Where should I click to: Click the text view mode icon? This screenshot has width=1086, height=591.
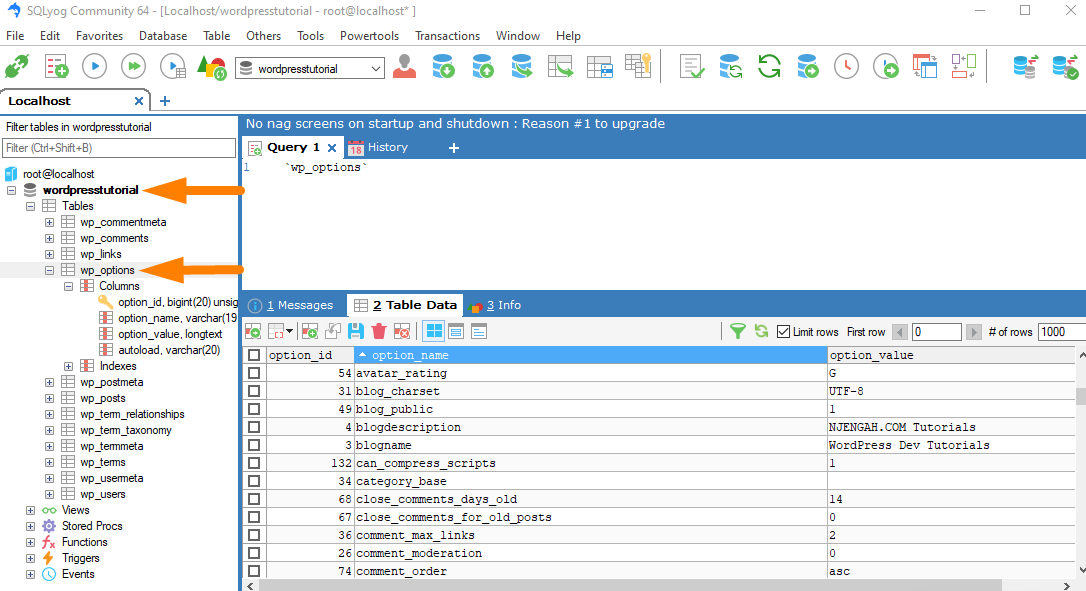pyautogui.click(x=479, y=332)
